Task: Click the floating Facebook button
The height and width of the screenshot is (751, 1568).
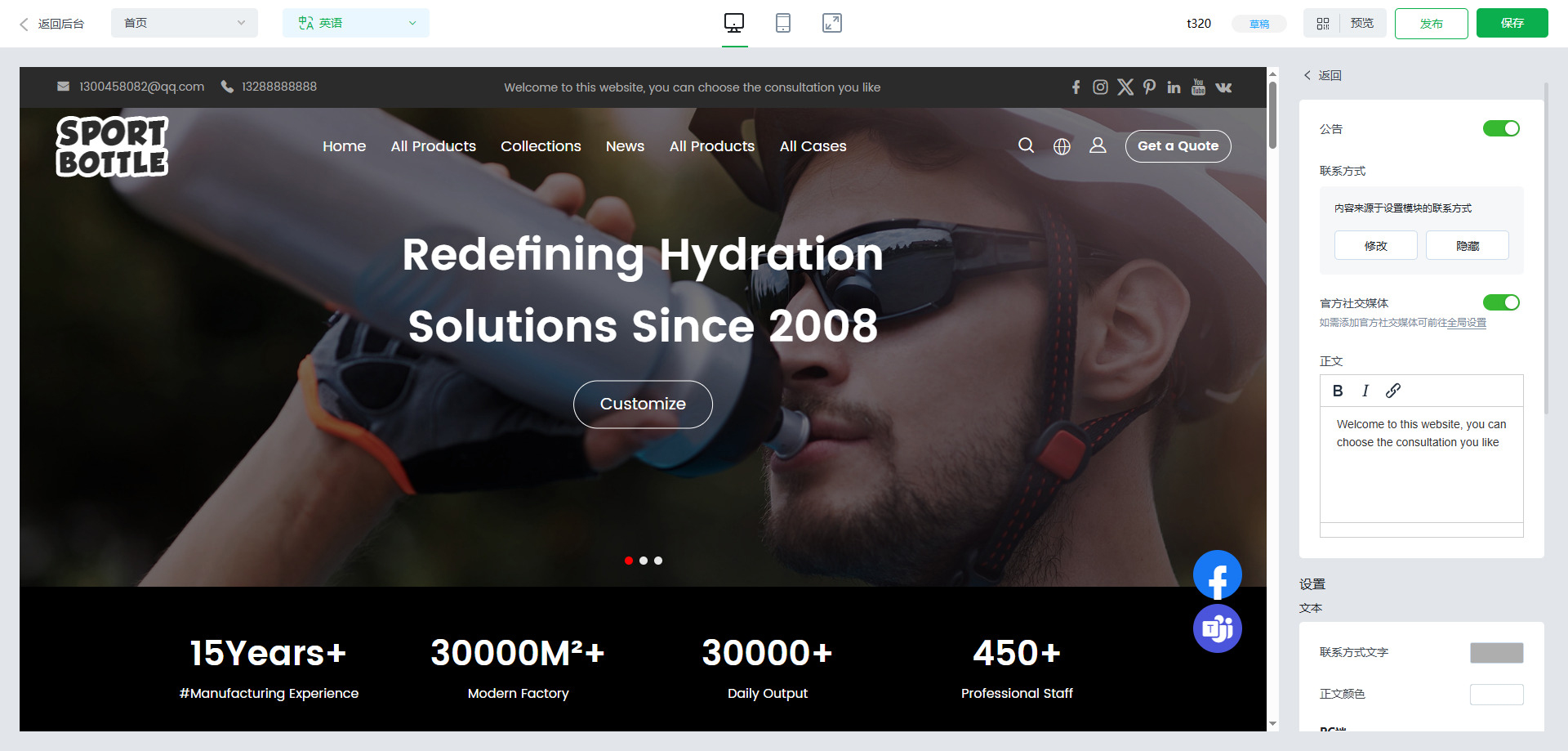Action: 1217,575
